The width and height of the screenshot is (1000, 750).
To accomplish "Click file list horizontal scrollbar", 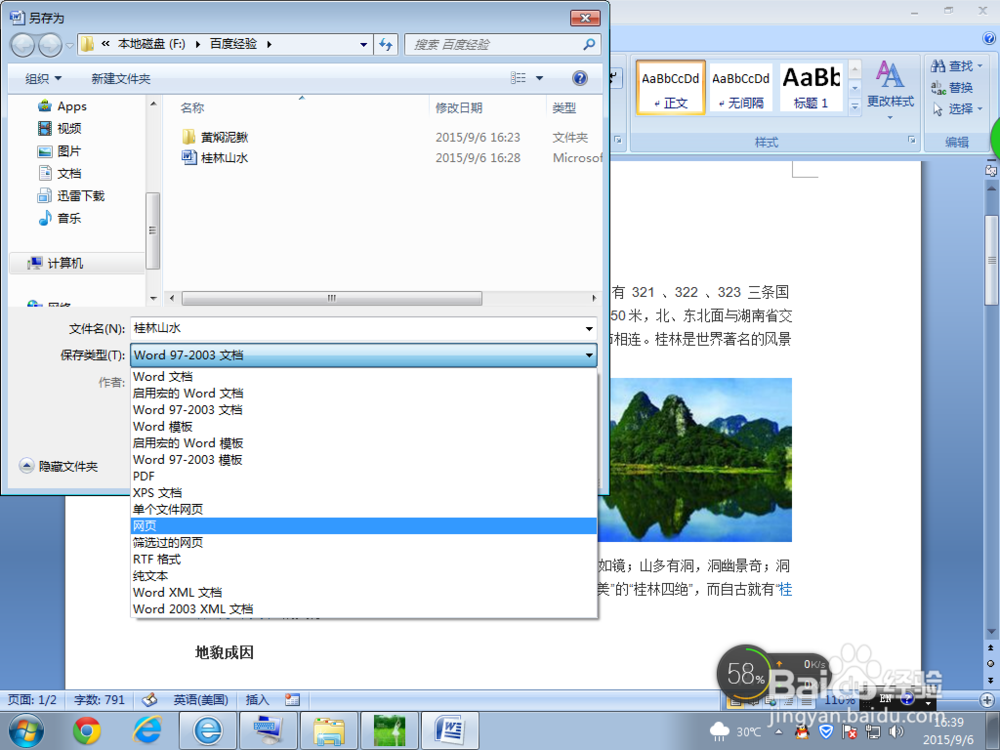I will (332, 298).
